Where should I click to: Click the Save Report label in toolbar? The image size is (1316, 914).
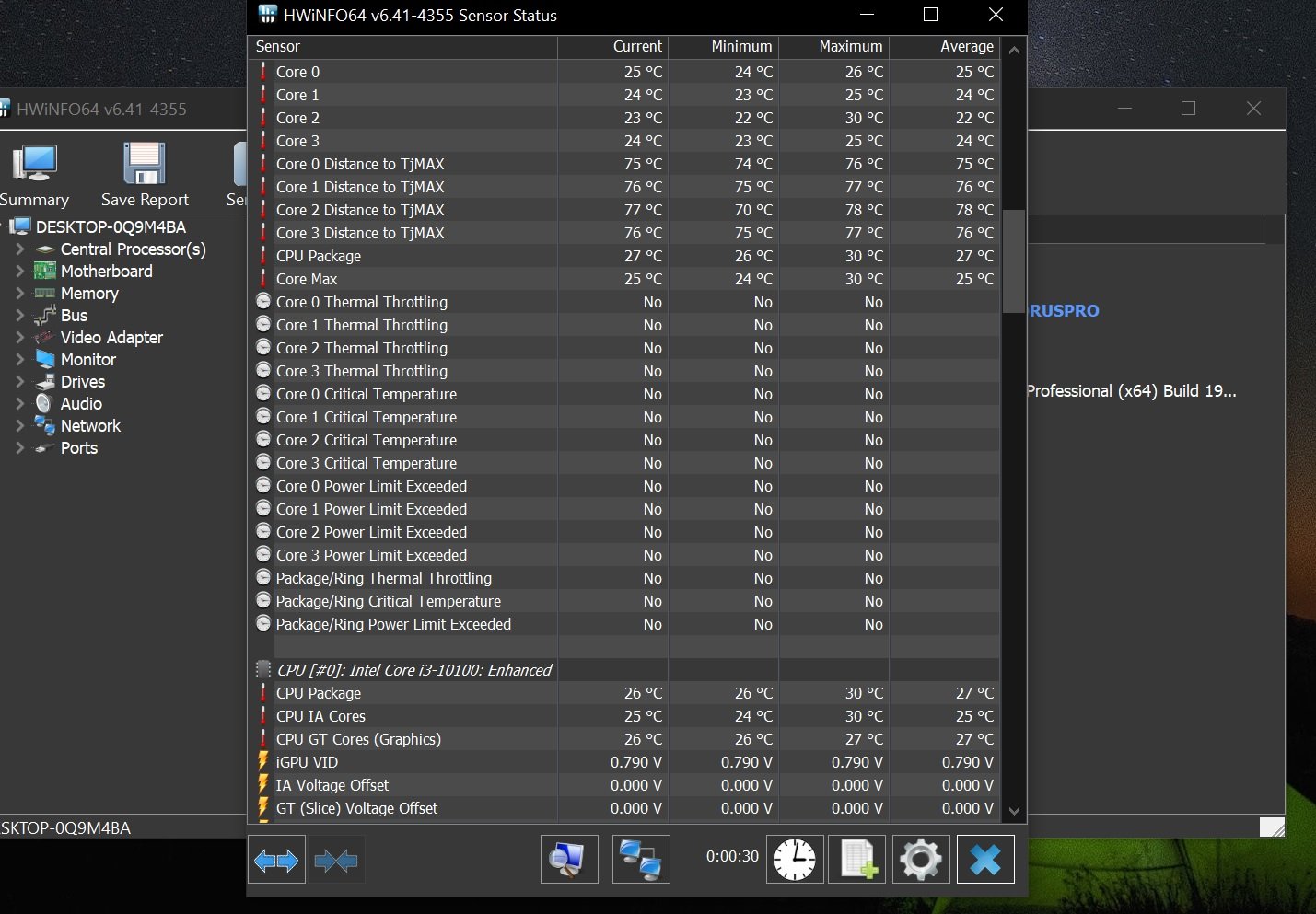[145, 200]
